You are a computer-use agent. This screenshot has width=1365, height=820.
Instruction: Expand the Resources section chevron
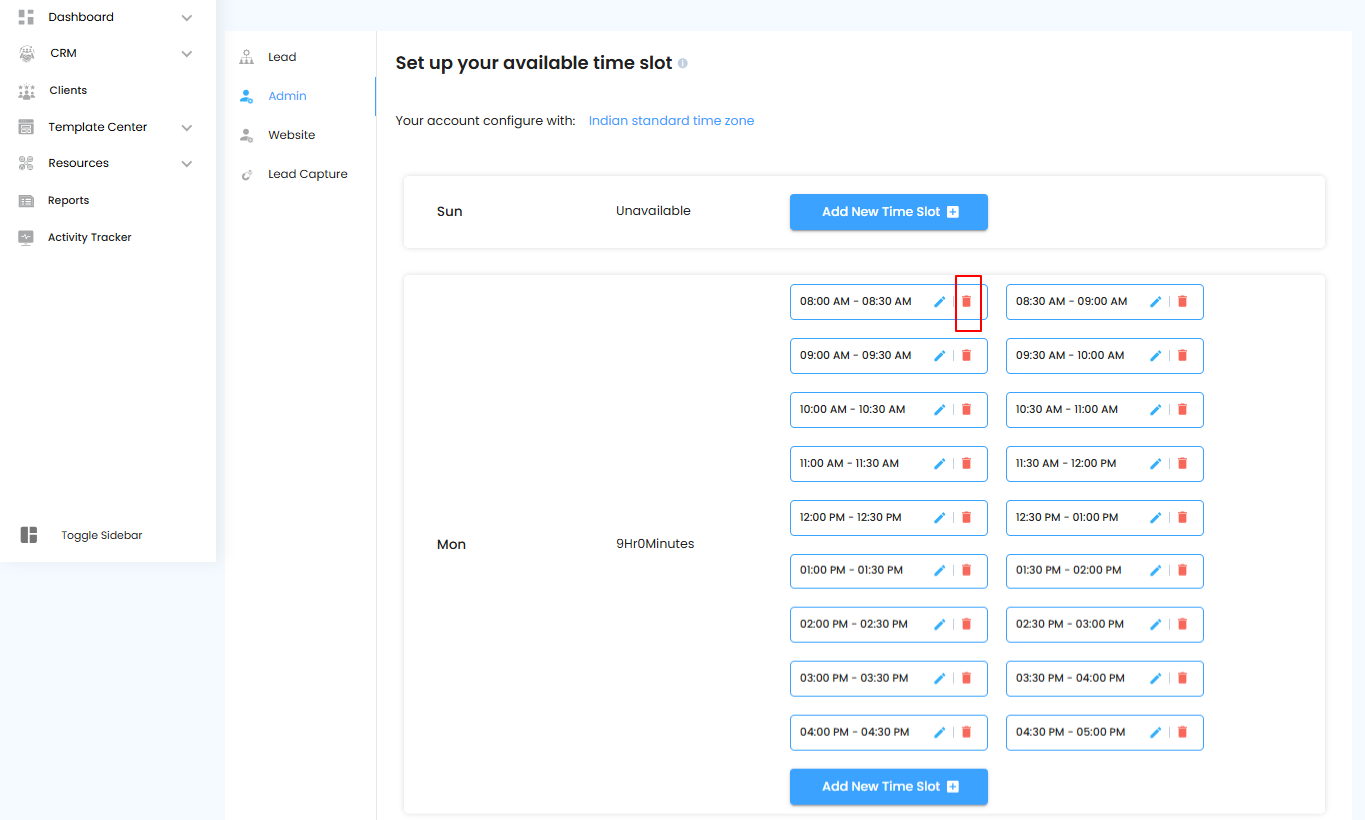coord(187,164)
